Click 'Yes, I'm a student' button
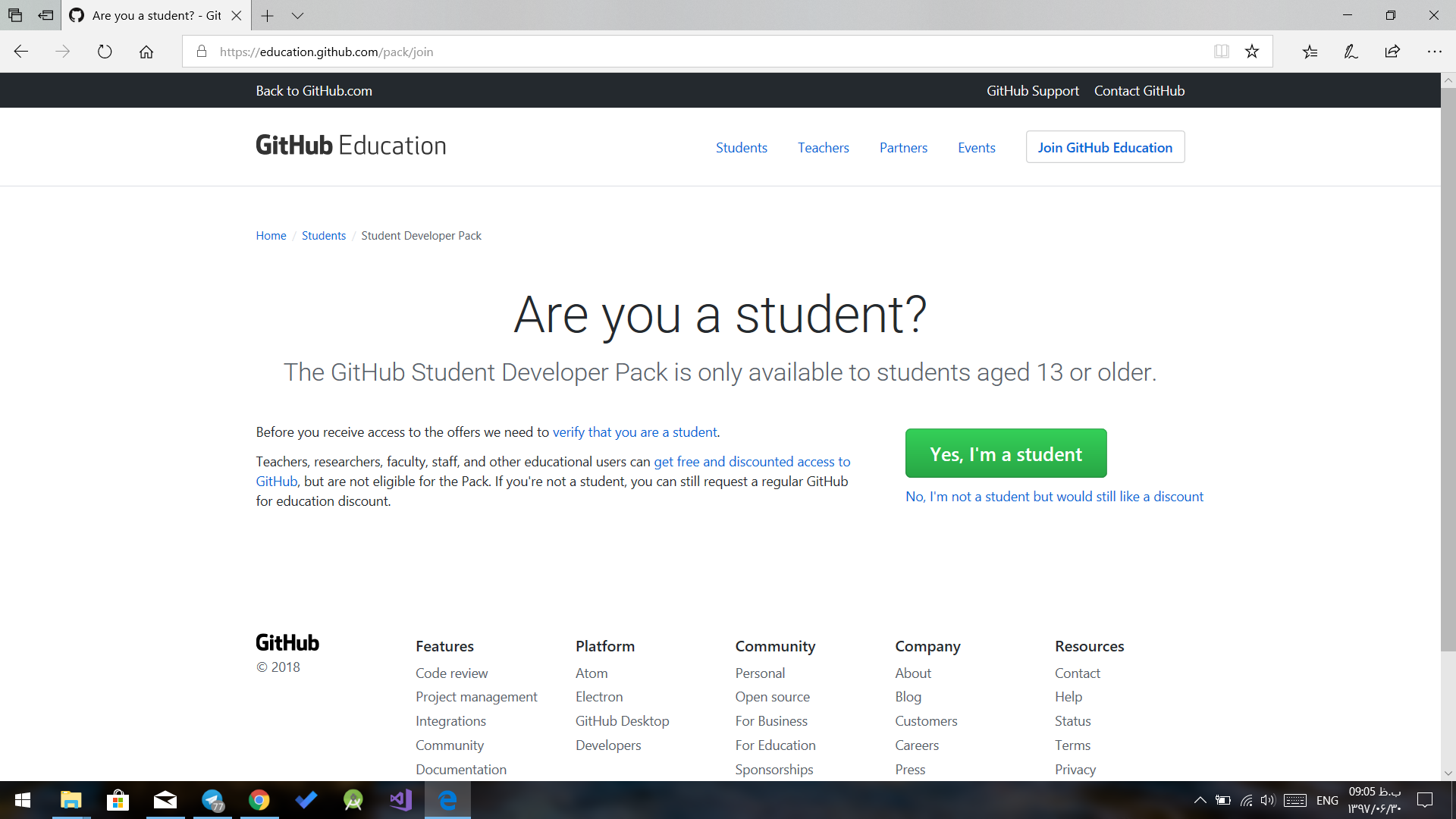 tap(1006, 453)
